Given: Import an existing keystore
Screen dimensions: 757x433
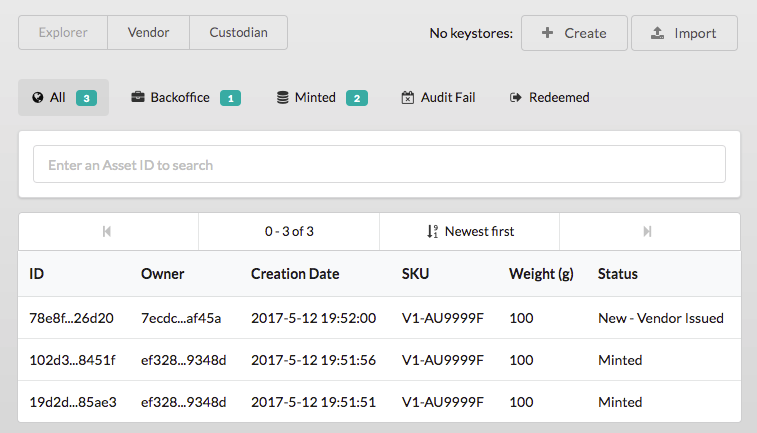Looking at the screenshot, I should 684,33.
